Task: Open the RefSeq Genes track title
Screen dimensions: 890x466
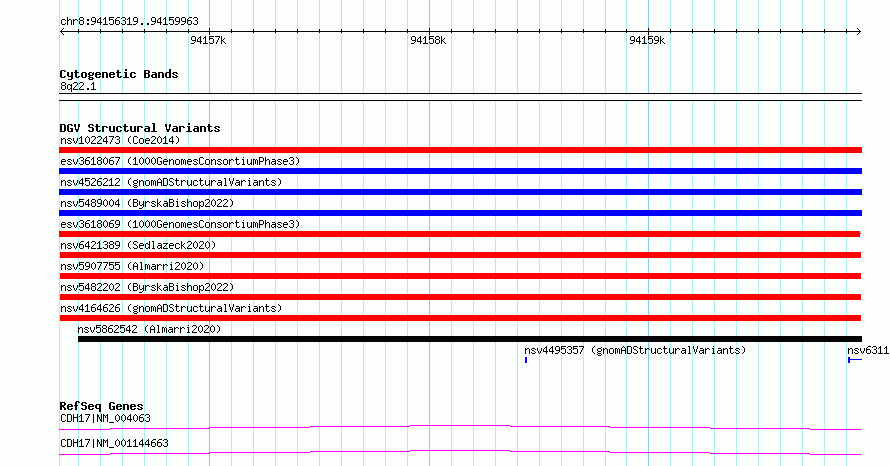Action: pyautogui.click(x=102, y=406)
